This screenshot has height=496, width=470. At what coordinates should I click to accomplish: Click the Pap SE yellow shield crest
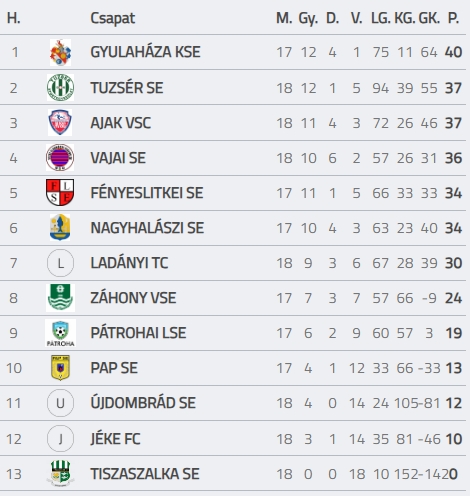(60, 368)
